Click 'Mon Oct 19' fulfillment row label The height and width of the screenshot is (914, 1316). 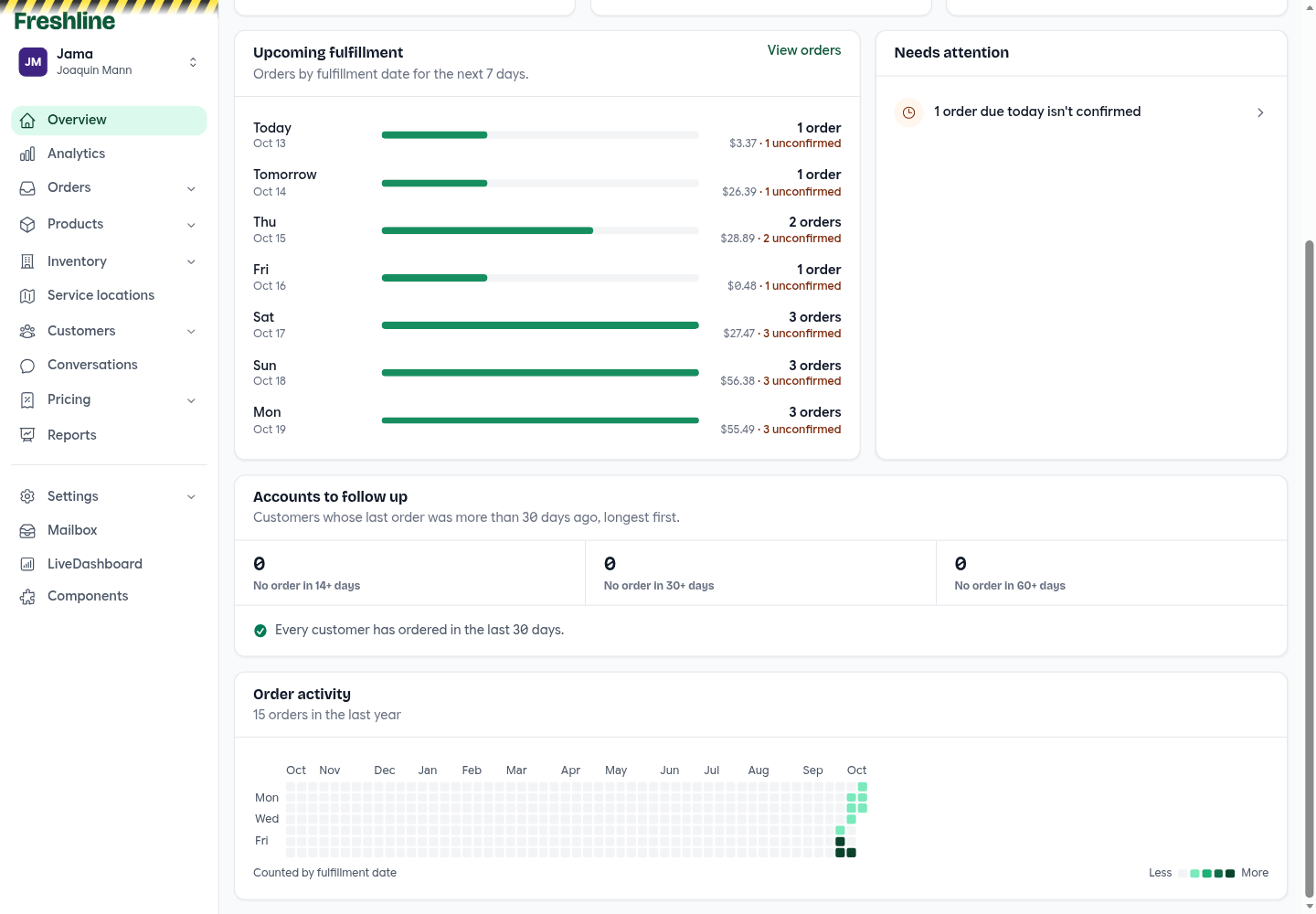pos(270,420)
